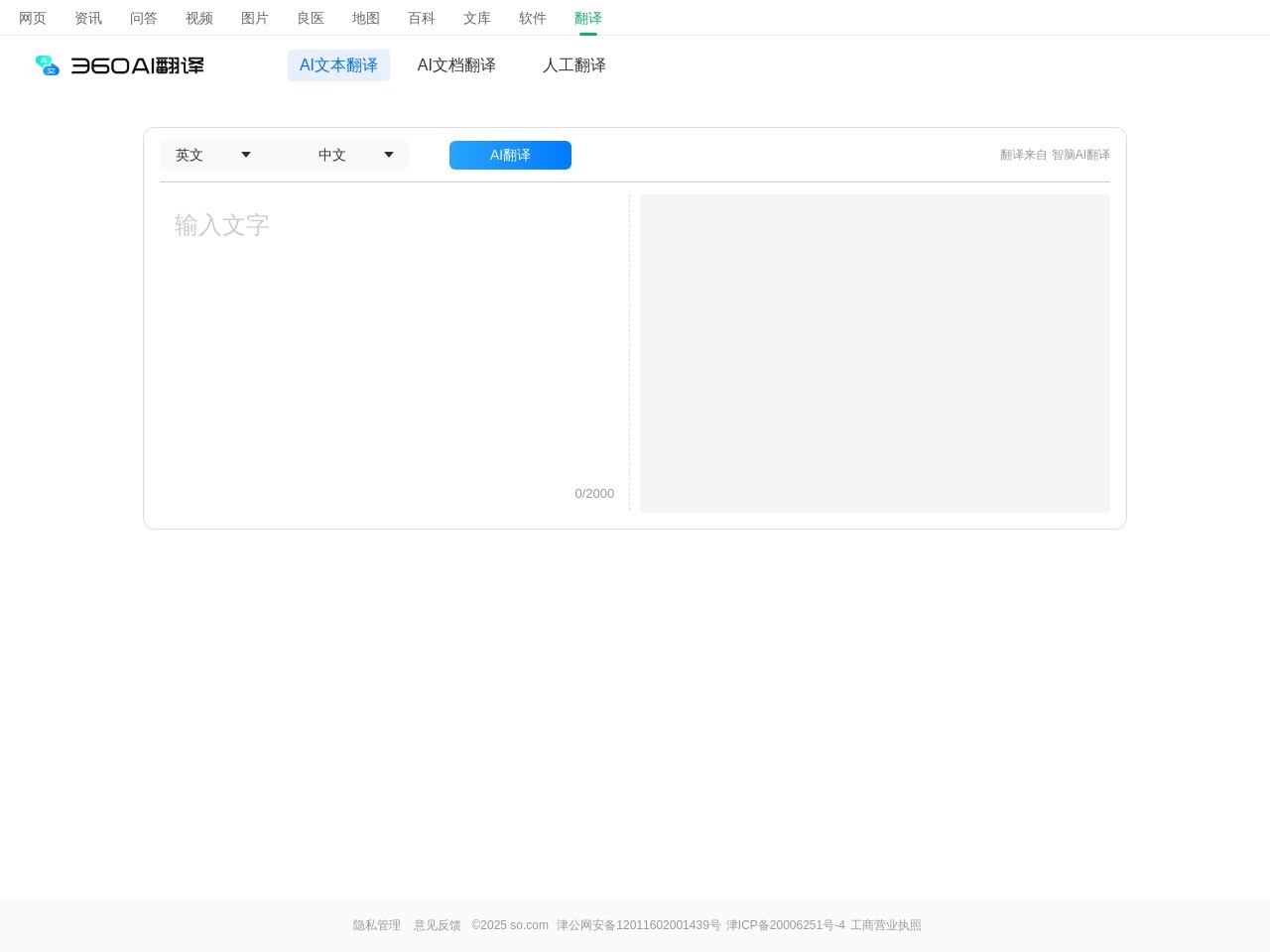
Task: Click into the 输入文字 text area
Action: [394, 337]
